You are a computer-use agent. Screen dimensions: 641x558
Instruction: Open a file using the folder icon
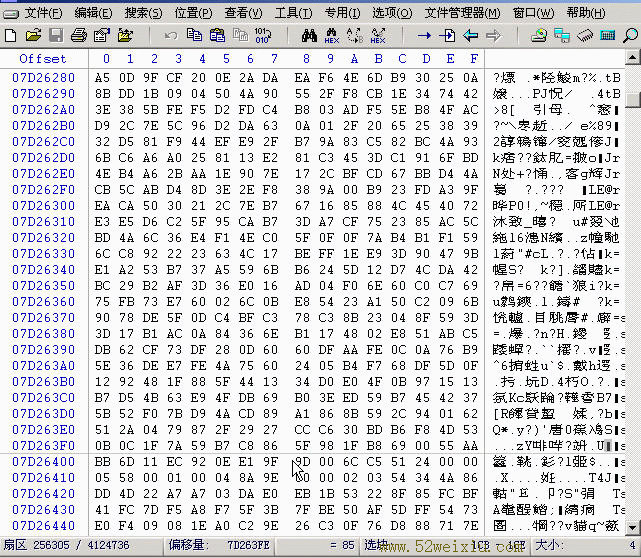(x=34, y=36)
